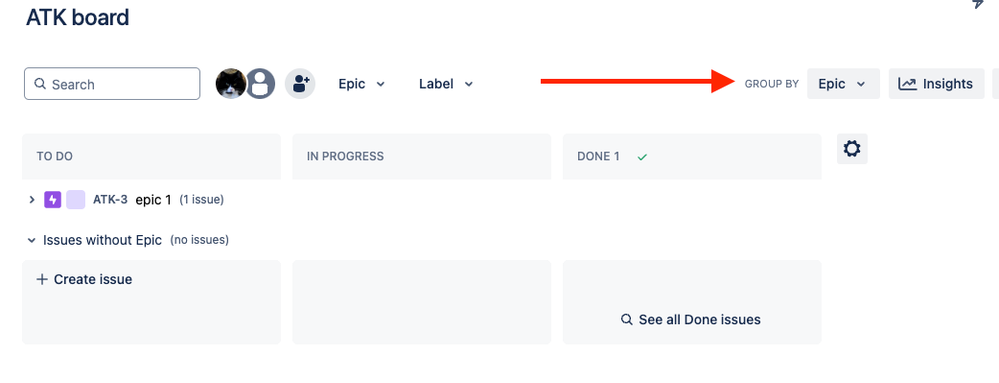Image resolution: width=999 pixels, height=383 pixels.
Task: Click the lavender color swatch next to ATK-3
Action: pyautogui.click(x=76, y=199)
